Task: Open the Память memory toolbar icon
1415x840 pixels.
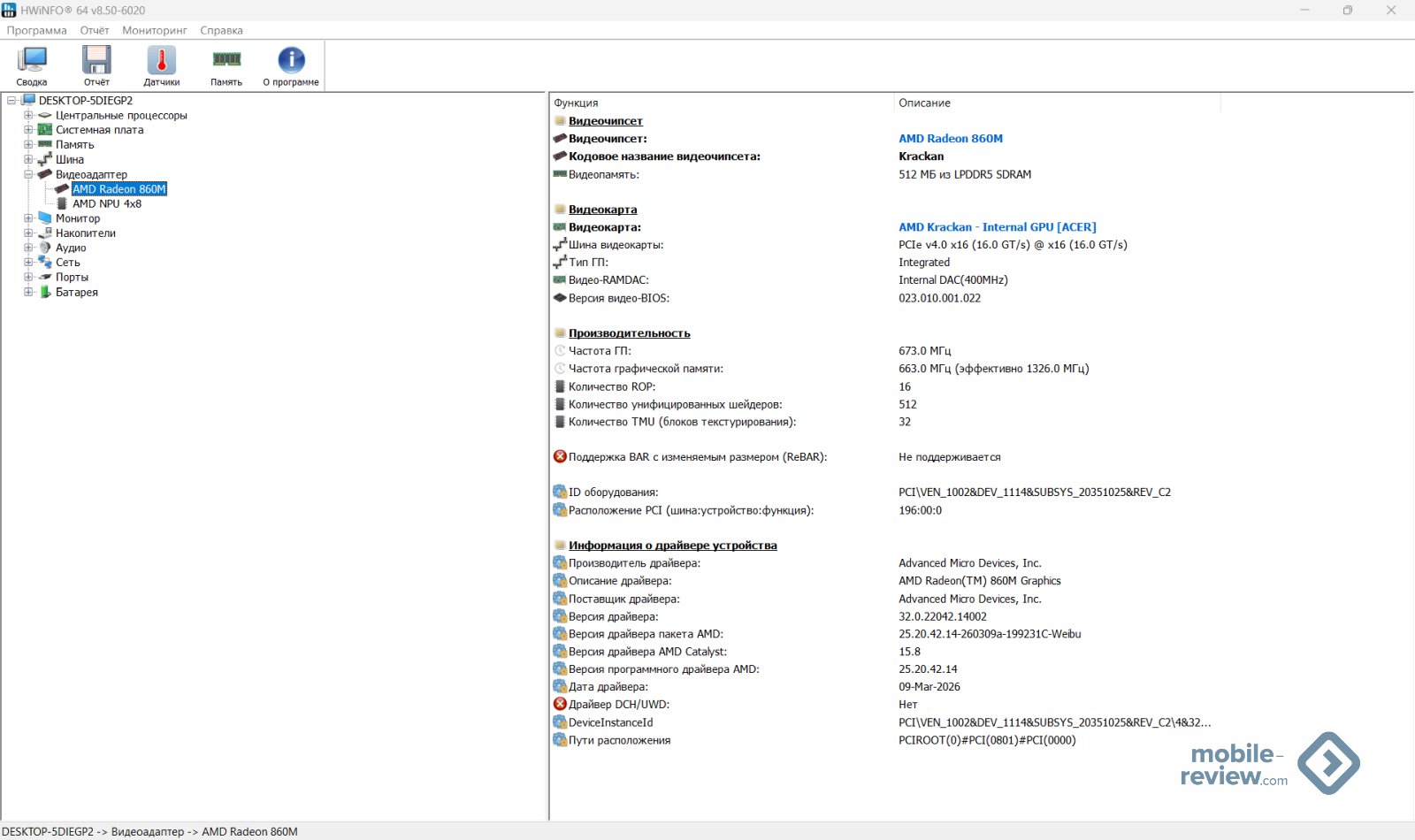Action: pos(226,59)
